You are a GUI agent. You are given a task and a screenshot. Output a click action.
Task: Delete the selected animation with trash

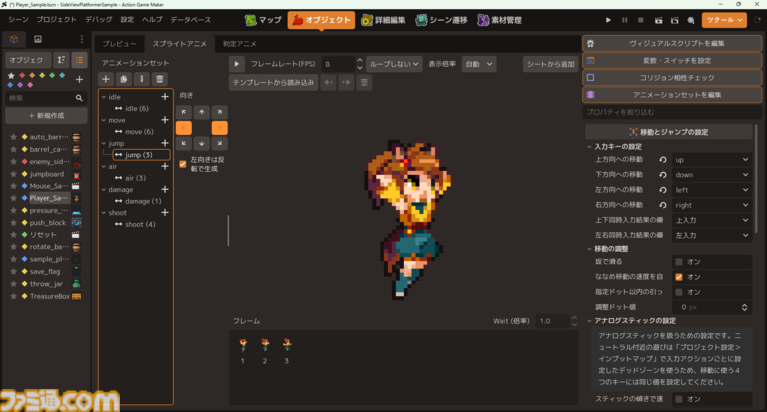(x=159, y=79)
